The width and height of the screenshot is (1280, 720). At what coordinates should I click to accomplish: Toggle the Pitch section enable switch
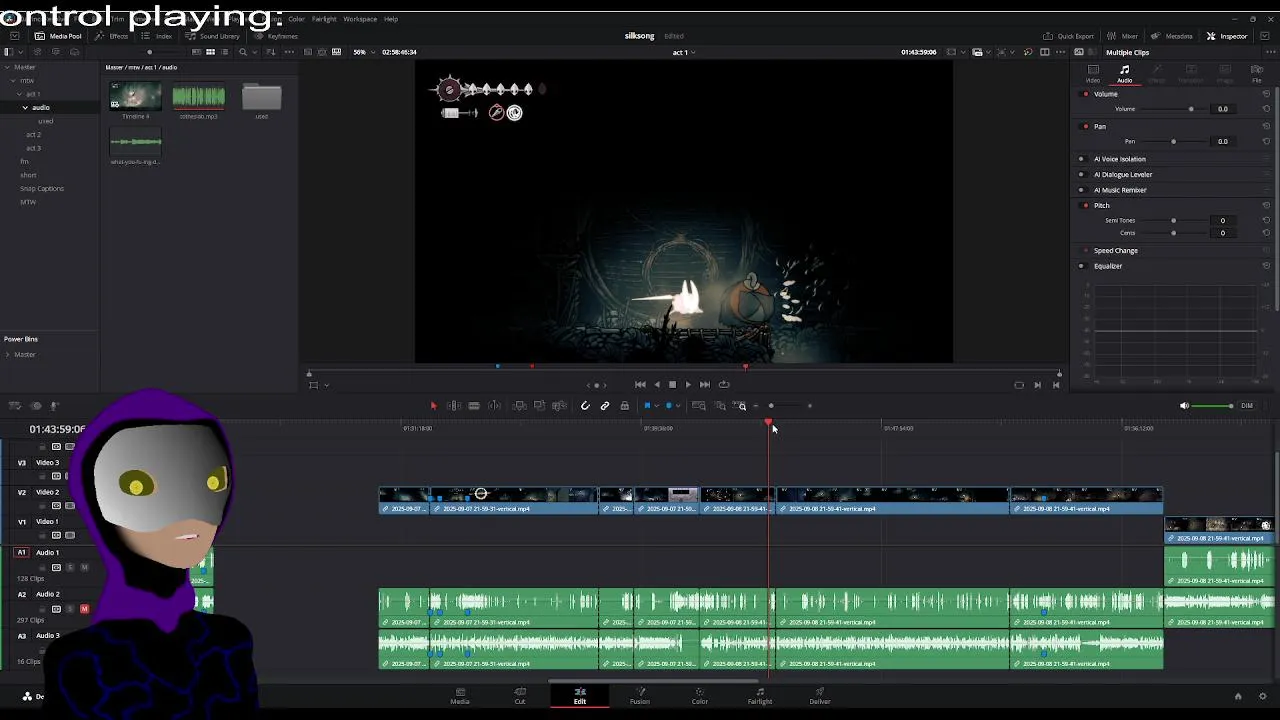pos(1086,206)
